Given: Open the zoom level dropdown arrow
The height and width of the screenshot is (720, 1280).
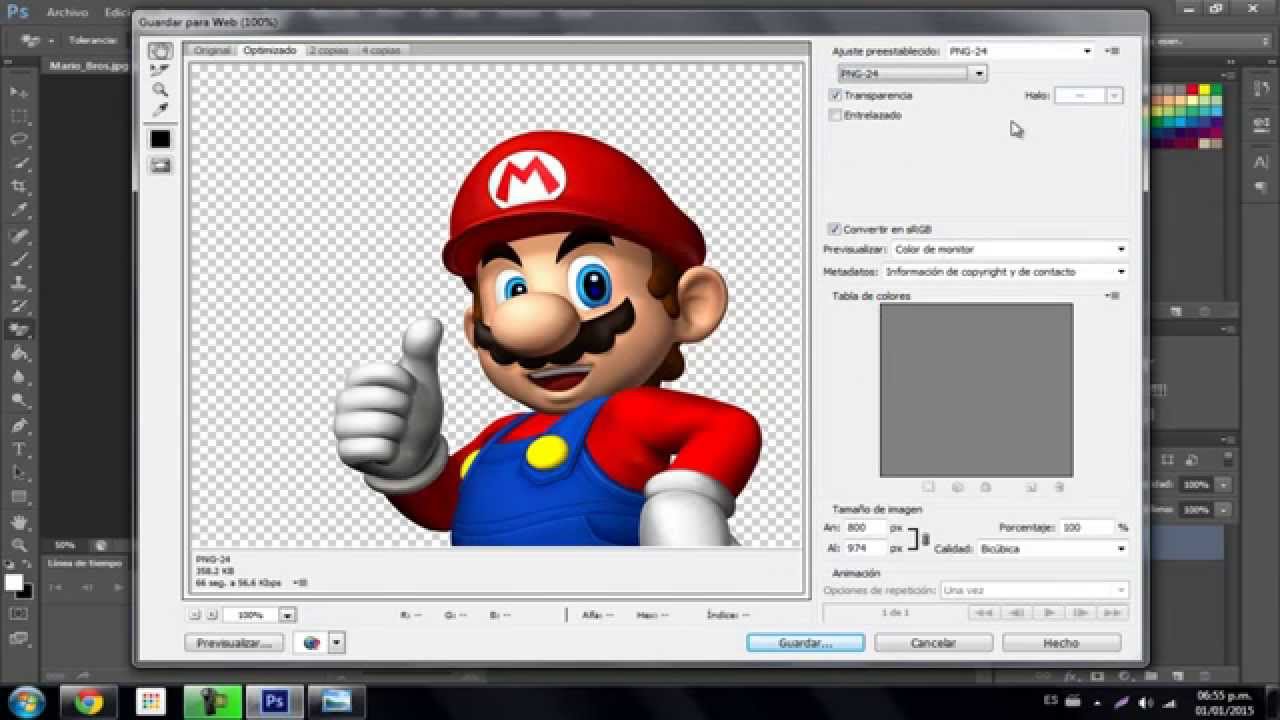Looking at the screenshot, I should click(287, 615).
